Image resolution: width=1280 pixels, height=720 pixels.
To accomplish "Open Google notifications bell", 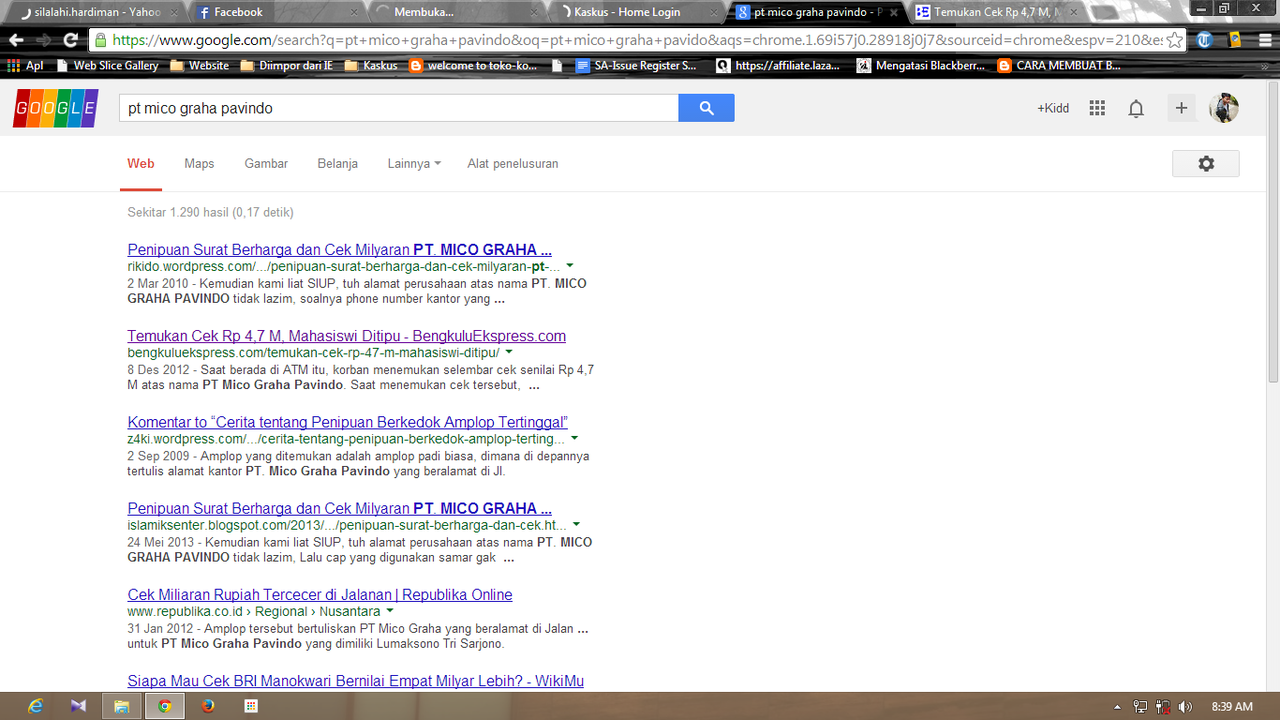I will point(1136,108).
